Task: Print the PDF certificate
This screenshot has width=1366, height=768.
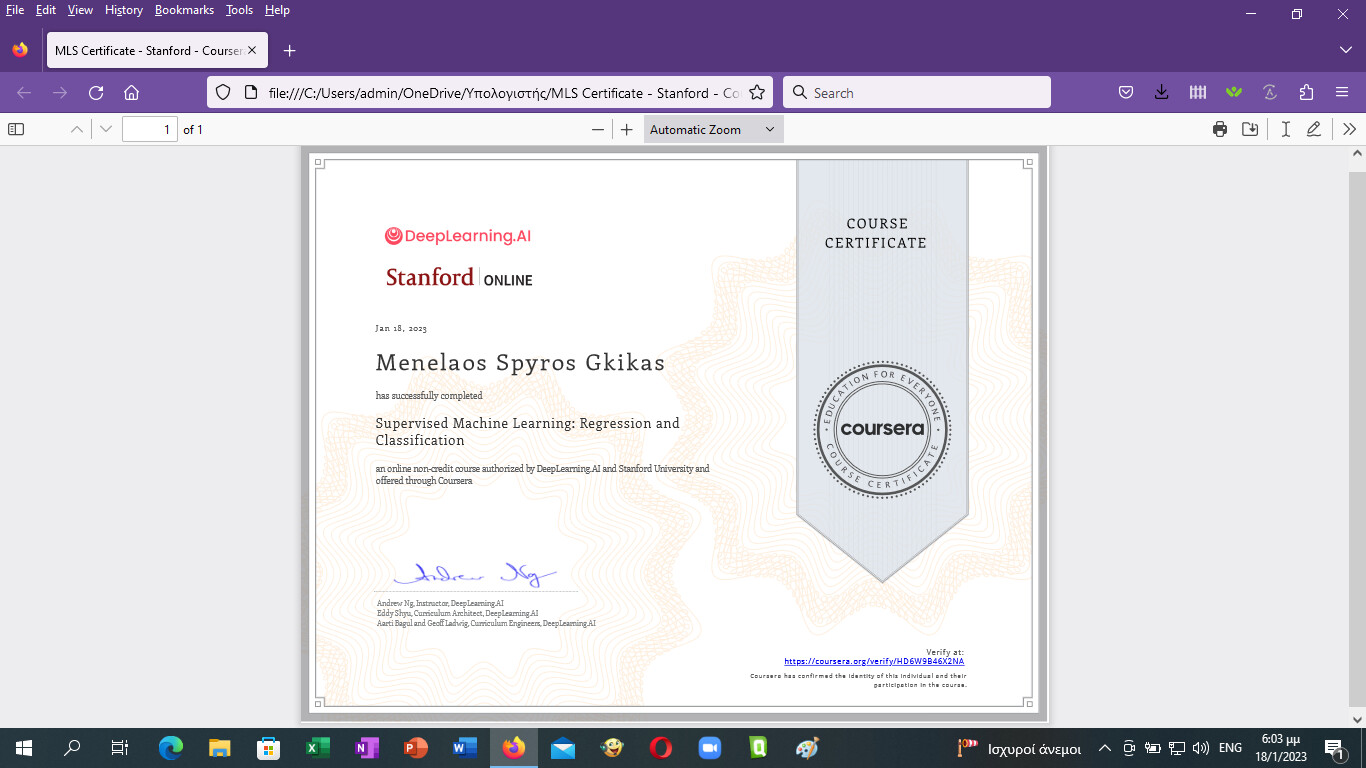Action: [1219, 129]
